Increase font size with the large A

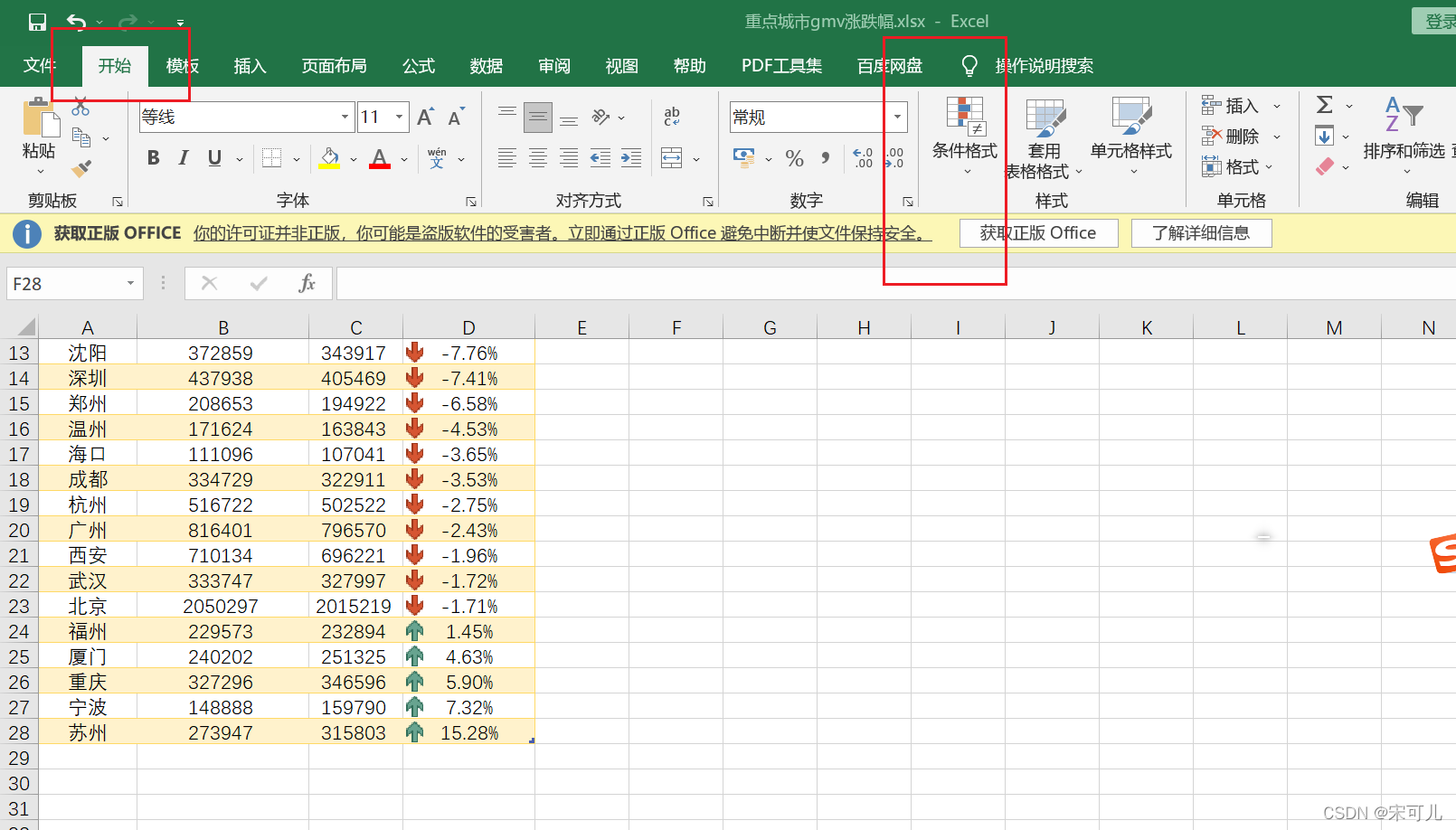(x=425, y=117)
